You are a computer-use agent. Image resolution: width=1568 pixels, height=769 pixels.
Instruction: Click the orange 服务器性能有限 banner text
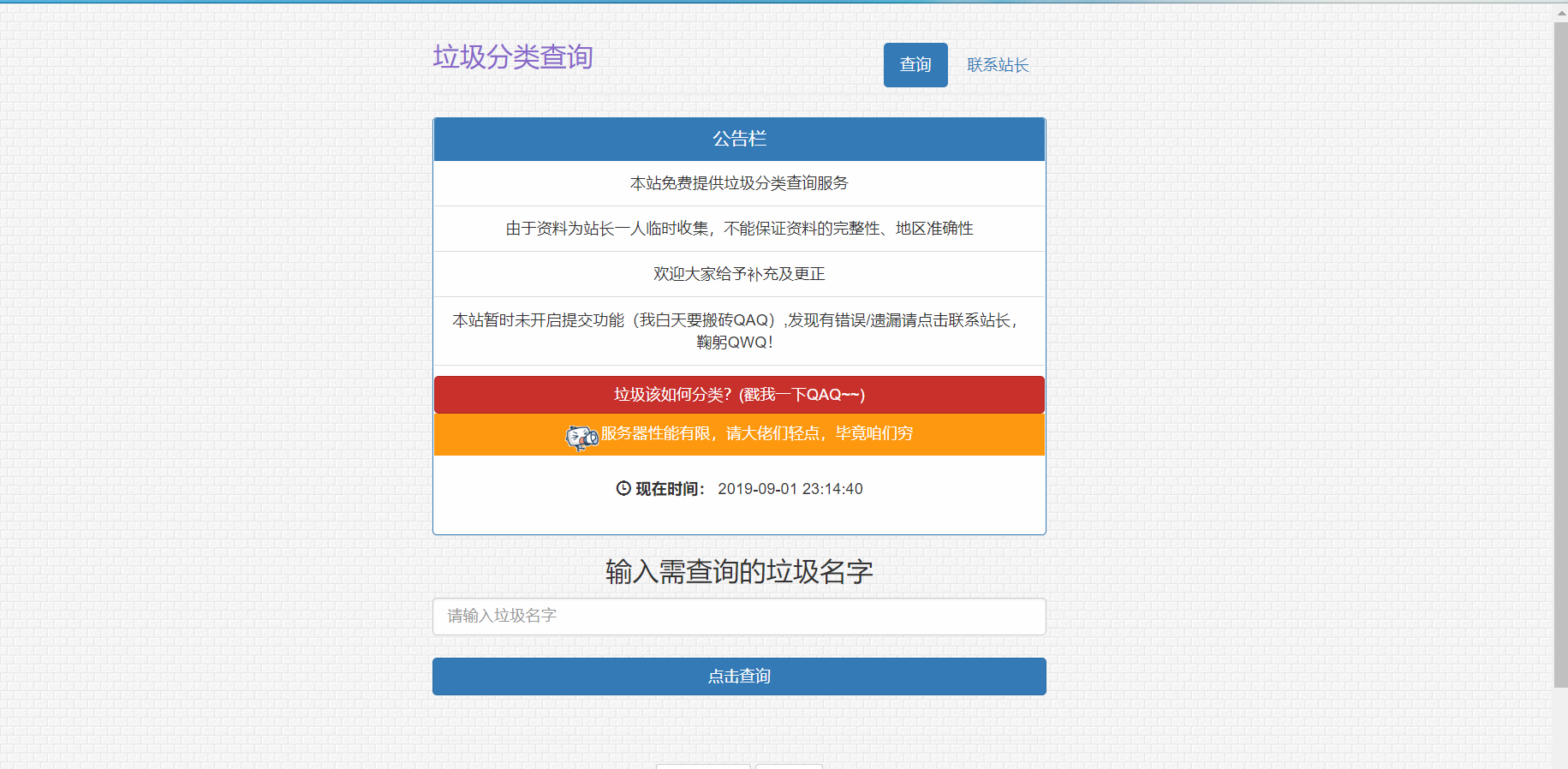click(x=757, y=433)
